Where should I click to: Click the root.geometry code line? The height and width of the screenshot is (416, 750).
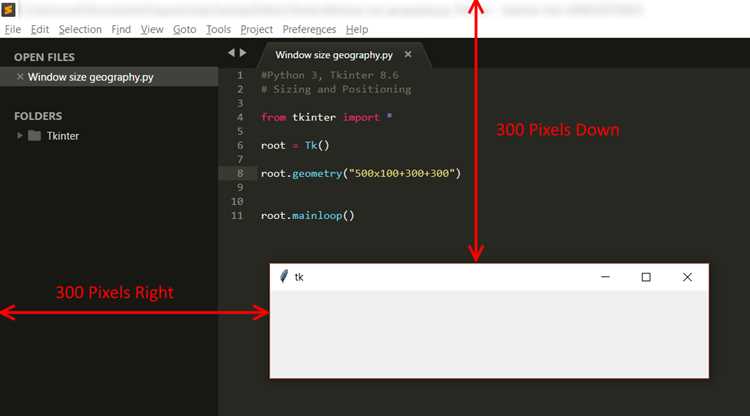coord(361,174)
